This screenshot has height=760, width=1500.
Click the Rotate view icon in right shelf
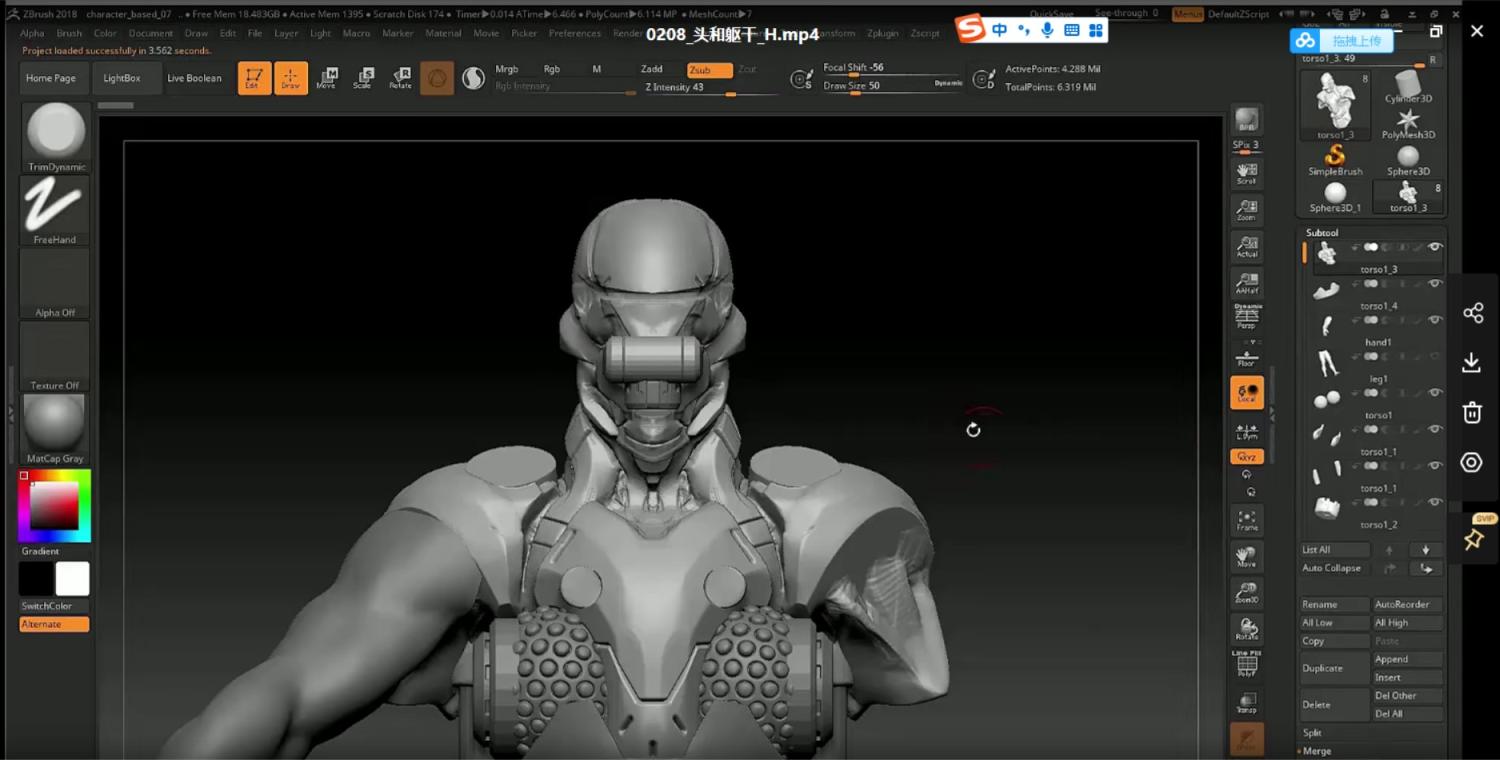coord(1247,629)
